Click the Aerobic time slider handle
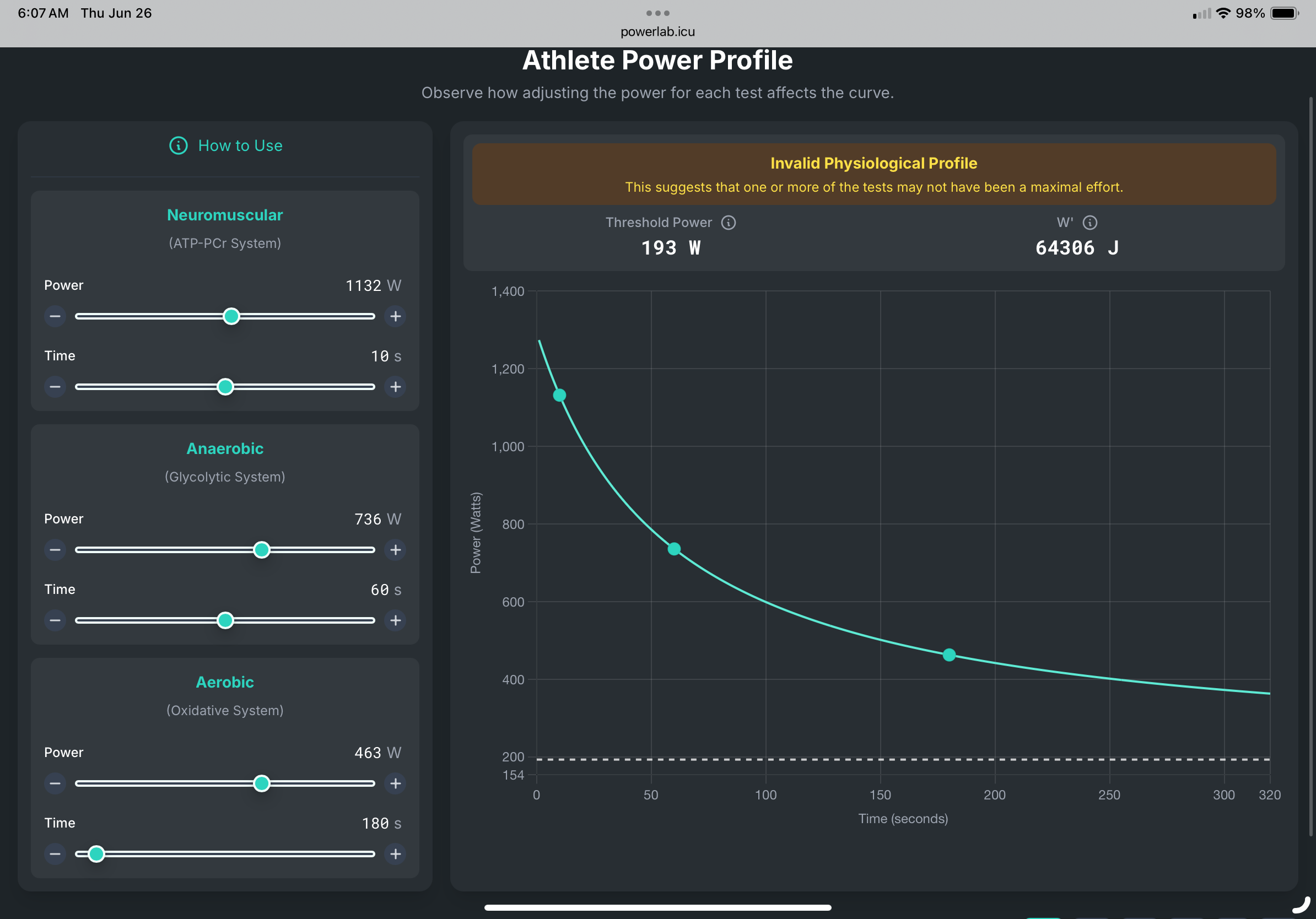The height and width of the screenshot is (919, 1316). click(x=96, y=854)
